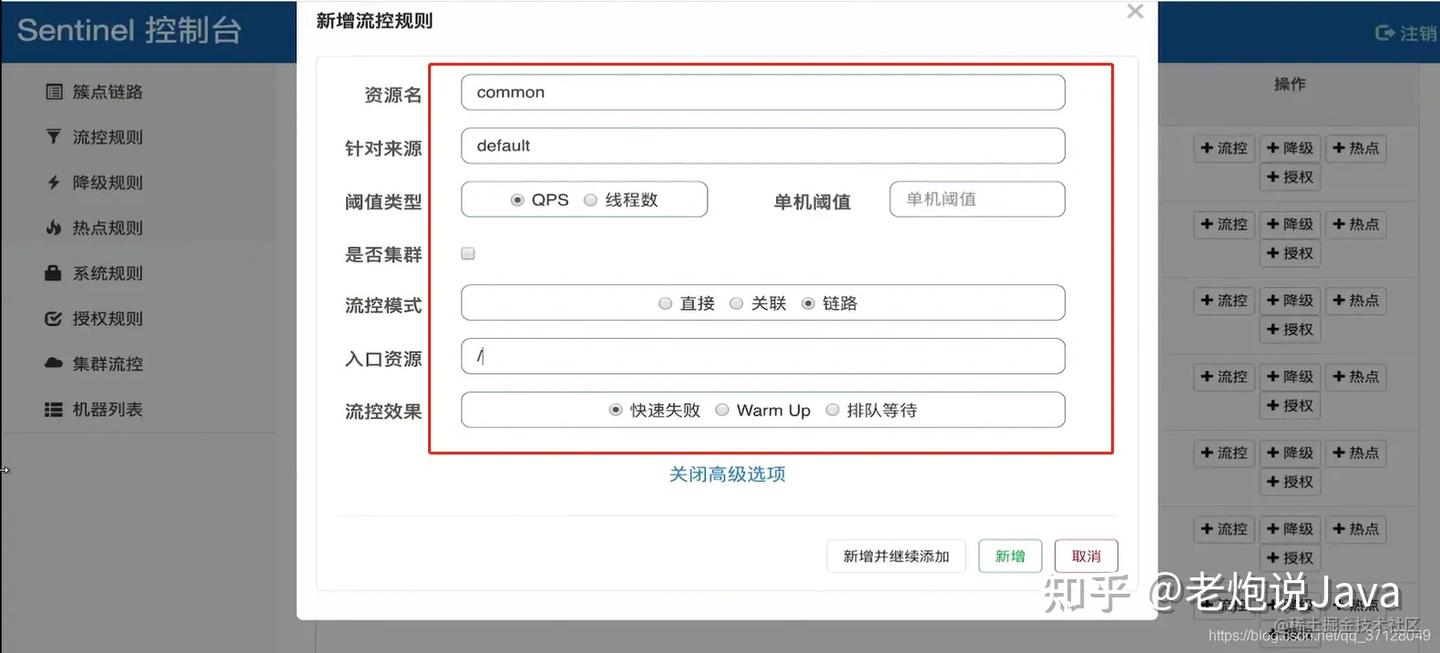Screen dimensions: 1440x653
Task: Collapse options via 关闭高级选项 link
Action: [x=727, y=474]
